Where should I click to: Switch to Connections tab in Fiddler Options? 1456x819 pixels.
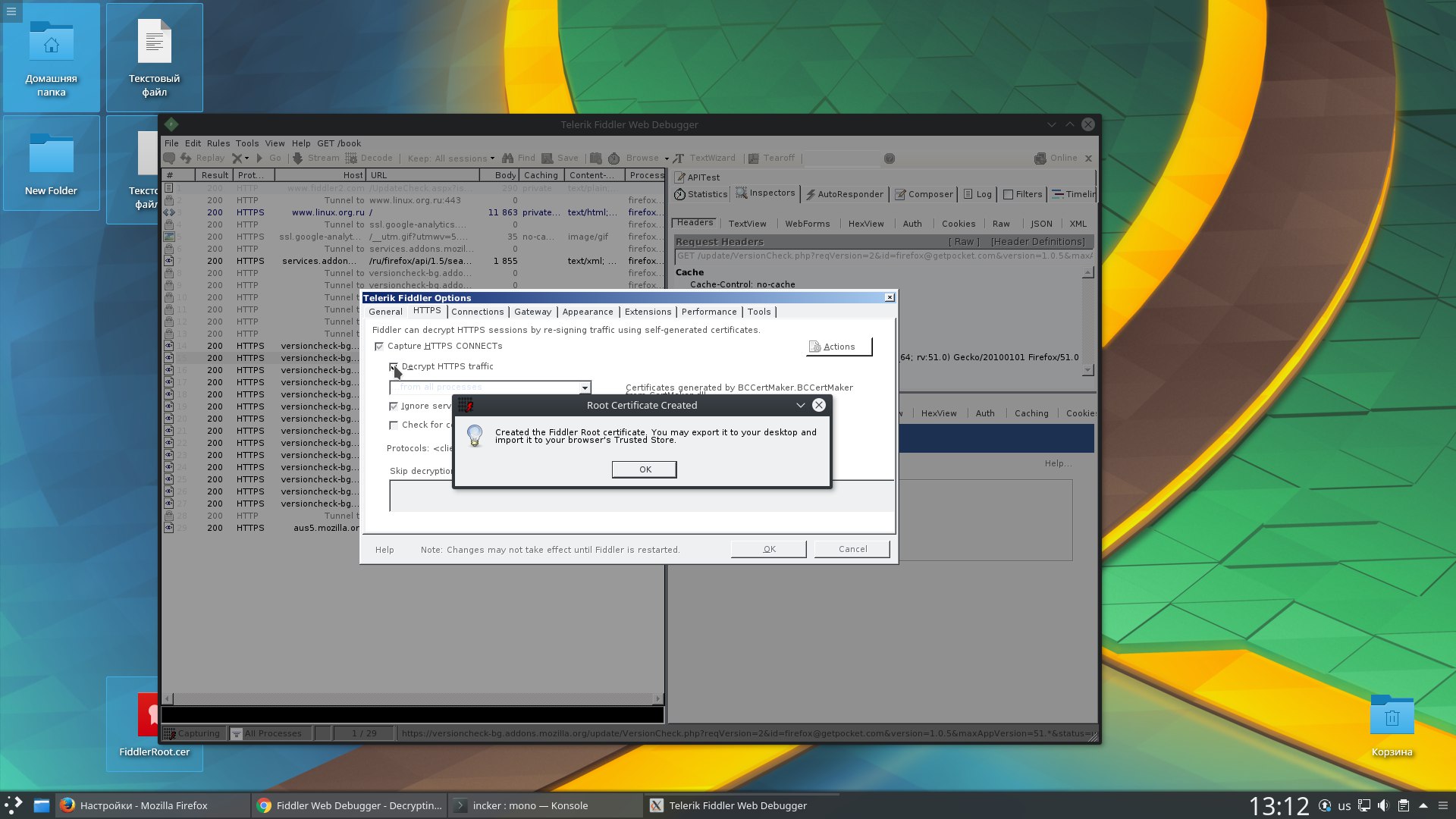(477, 312)
